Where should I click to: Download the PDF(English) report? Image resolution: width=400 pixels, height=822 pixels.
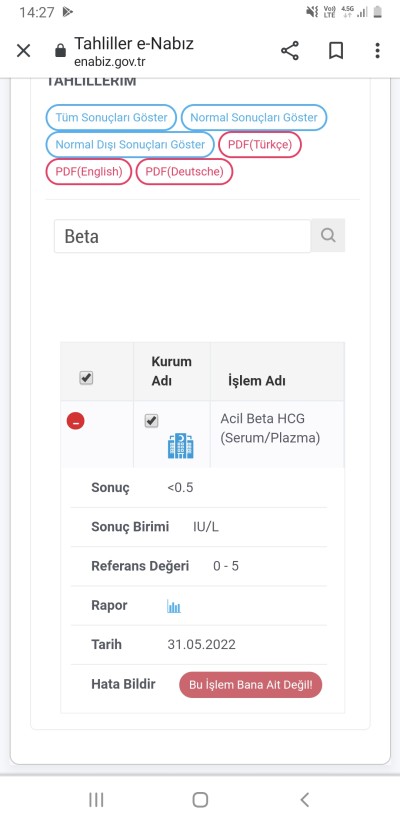click(x=89, y=172)
